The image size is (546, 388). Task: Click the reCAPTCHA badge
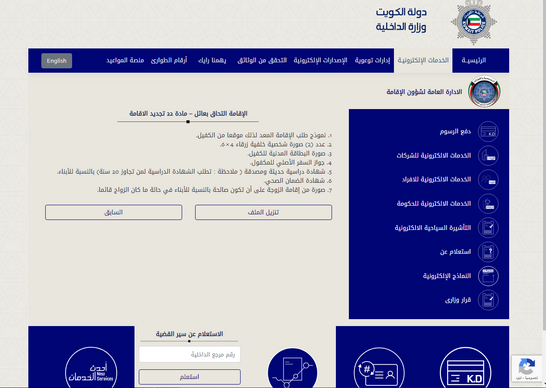(527, 368)
